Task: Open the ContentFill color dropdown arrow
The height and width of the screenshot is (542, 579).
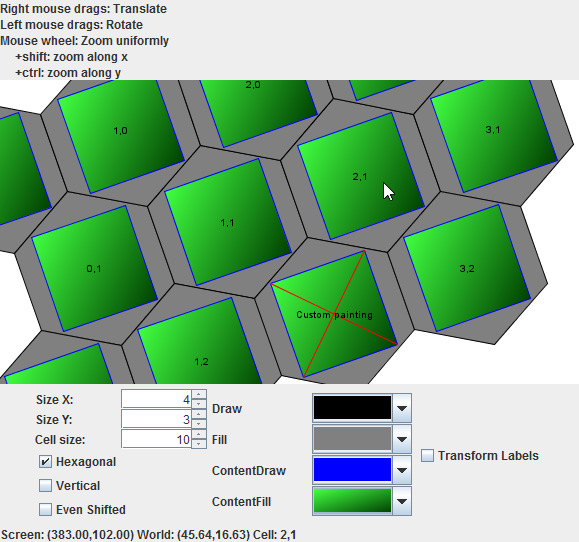Action: coord(402,501)
